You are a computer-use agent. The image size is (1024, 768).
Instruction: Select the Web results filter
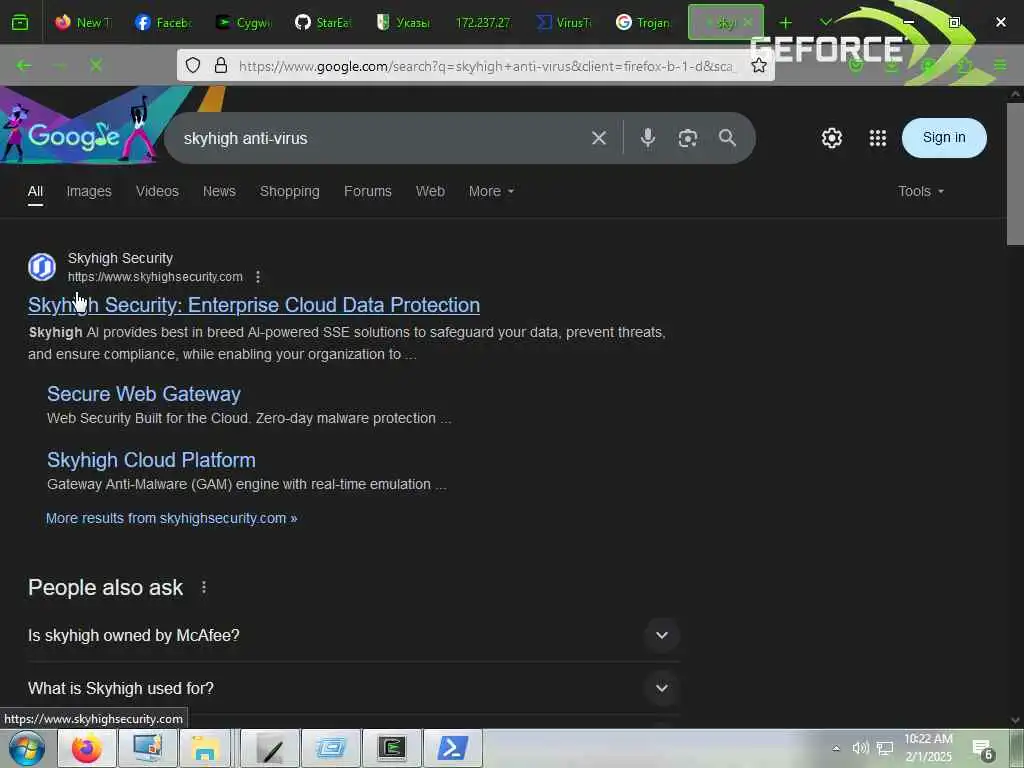(x=430, y=191)
